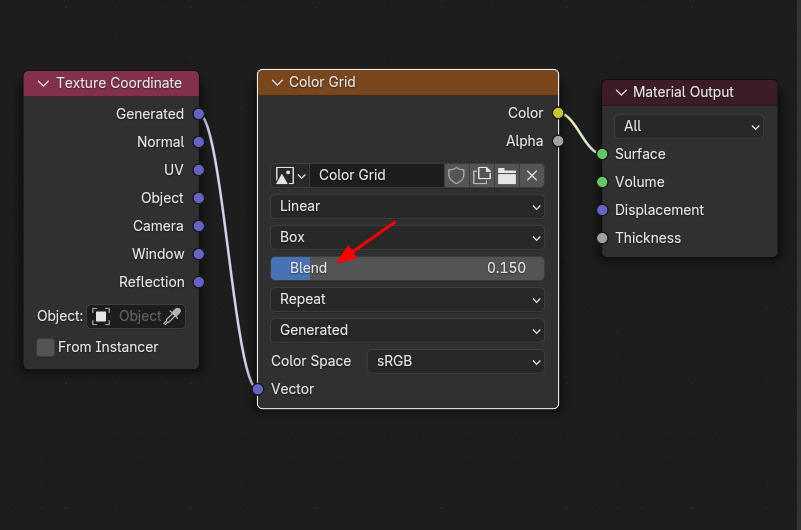
Task: Click the Color Grid node header title
Action: 322,82
